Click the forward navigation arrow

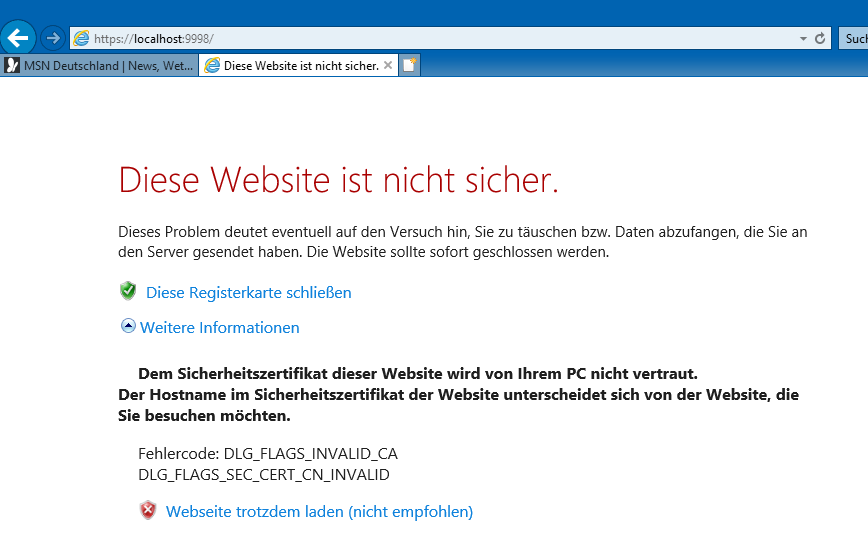[x=53, y=38]
